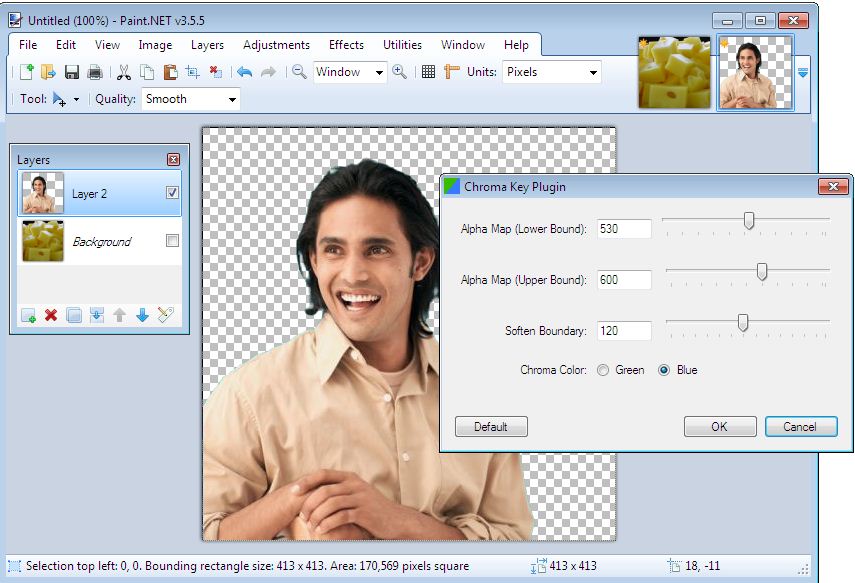The height and width of the screenshot is (583, 855).
Task: Click the Default button in Chroma Key Plugin
Action: point(491,426)
